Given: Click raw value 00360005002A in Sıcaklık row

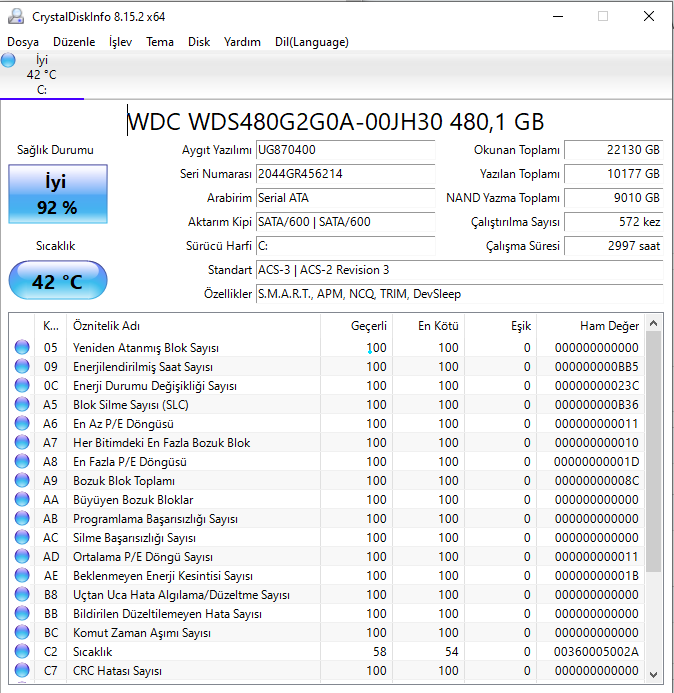Looking at the screenshot, I should click(596, 651).
